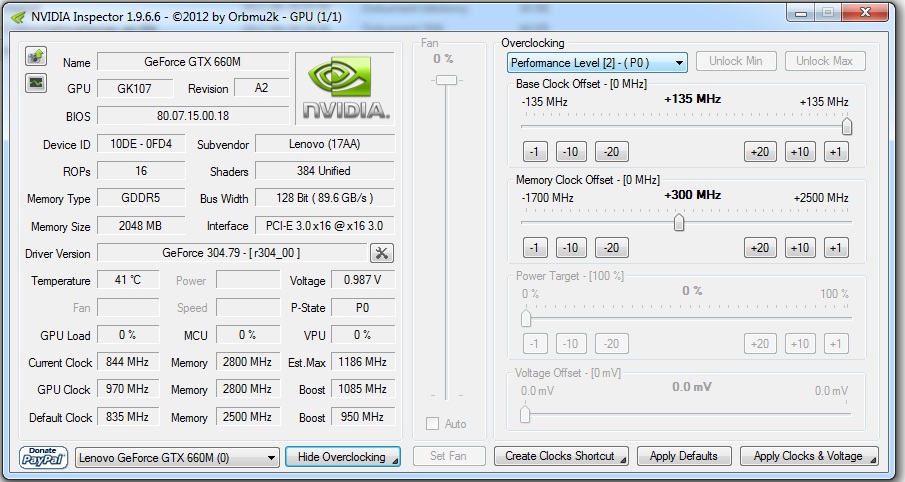Click the Hide Overclocking button
The image size is (905, 482).
click(343, 457)
